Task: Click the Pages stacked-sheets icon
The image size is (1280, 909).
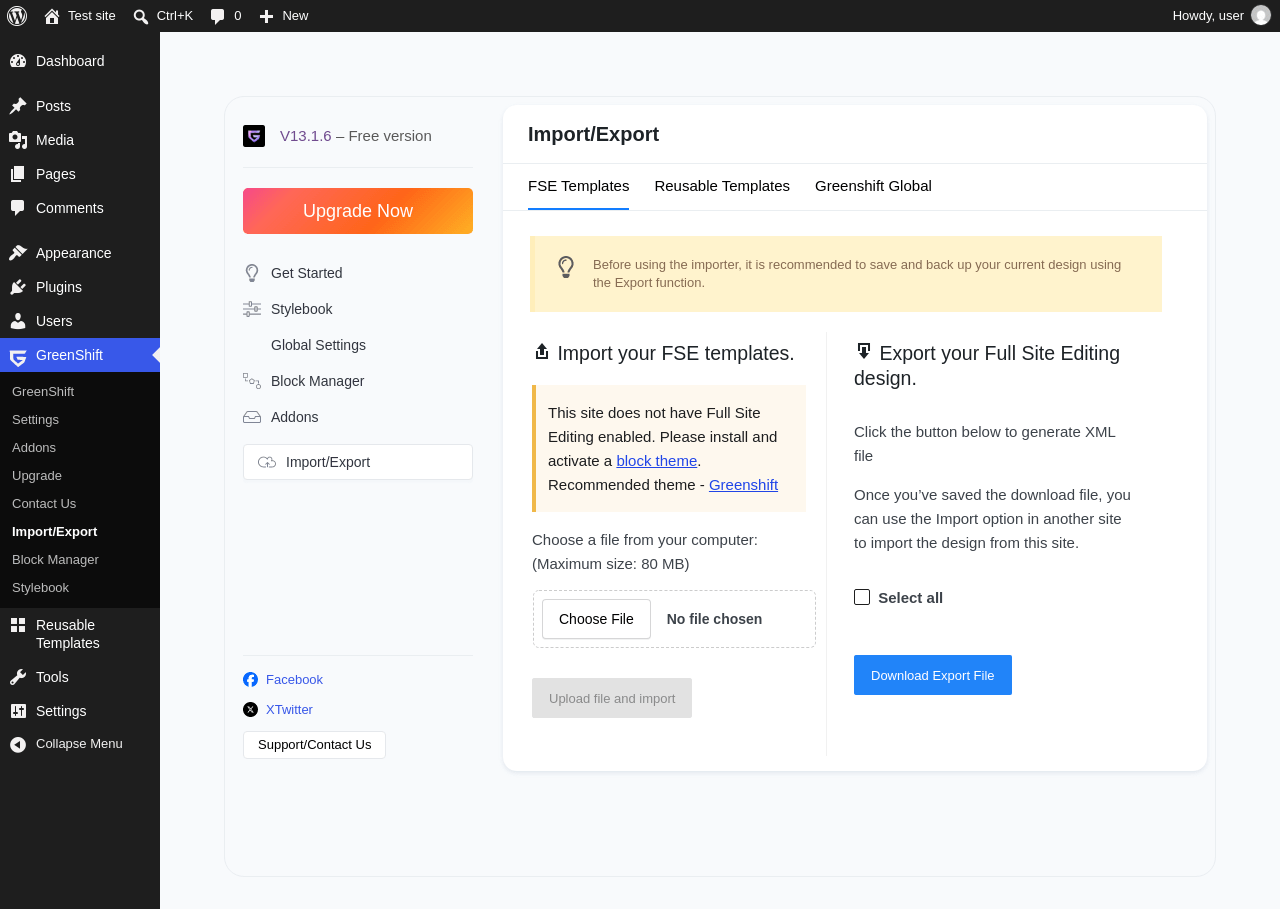Action: point(18,174)
